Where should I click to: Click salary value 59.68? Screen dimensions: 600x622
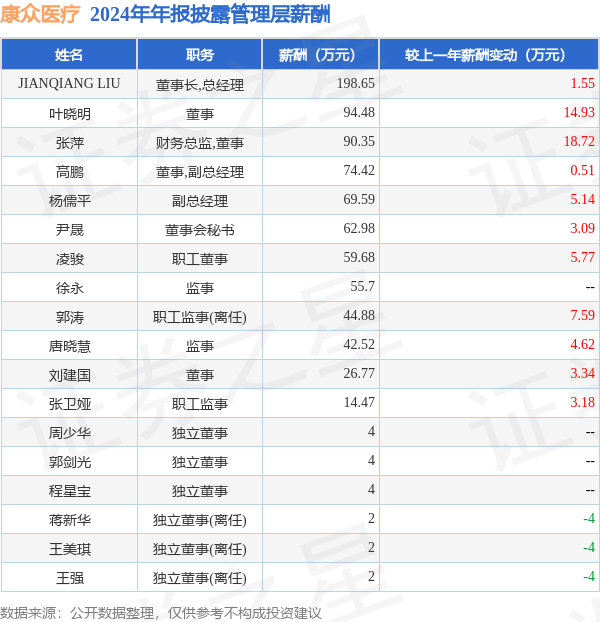pos(359,257)
